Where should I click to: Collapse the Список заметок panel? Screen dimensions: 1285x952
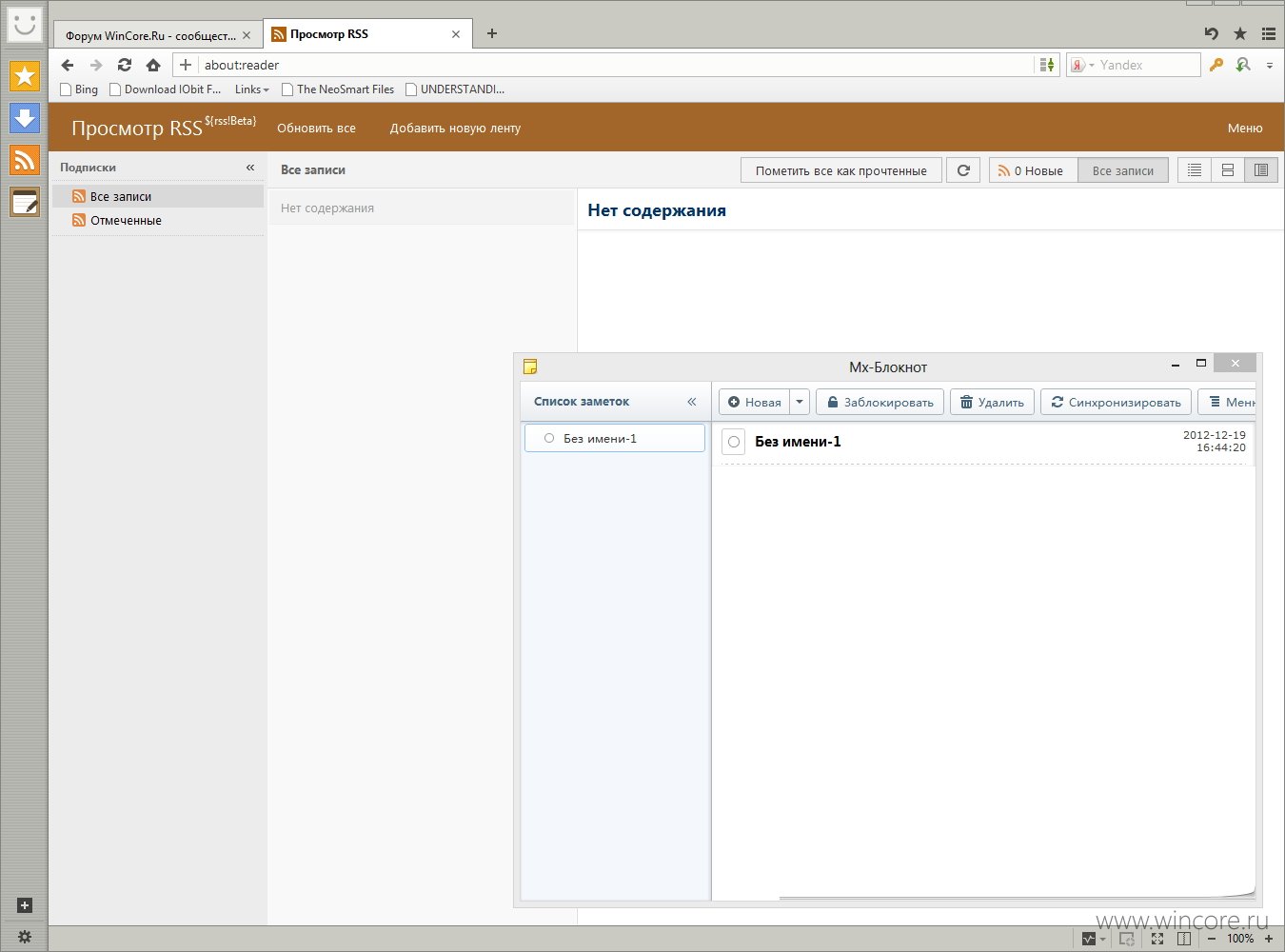click(x=692, y=402)
